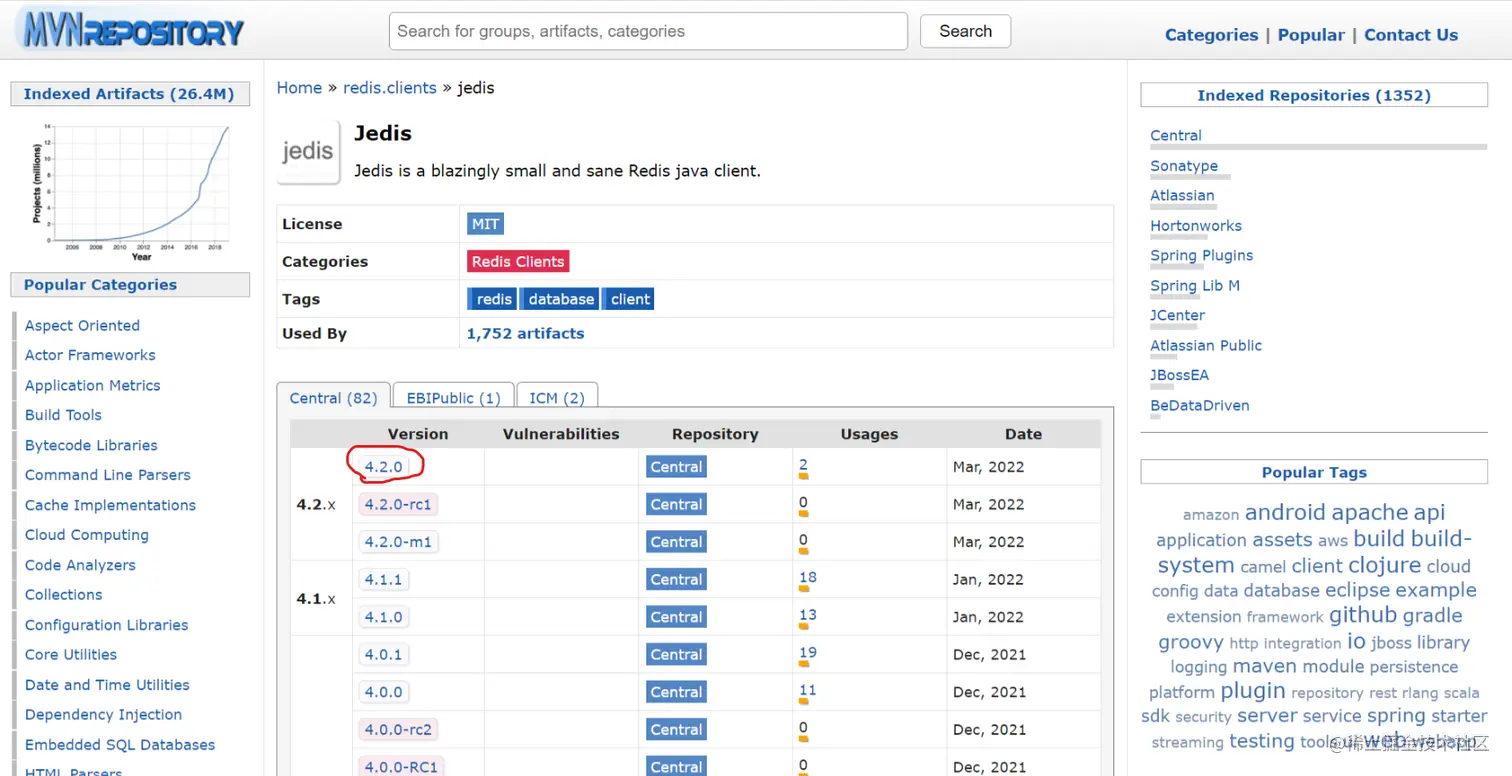Go to Home breadcrumb
The height and width of the screenshot is (776, 1512).
(x=299, y=88)
